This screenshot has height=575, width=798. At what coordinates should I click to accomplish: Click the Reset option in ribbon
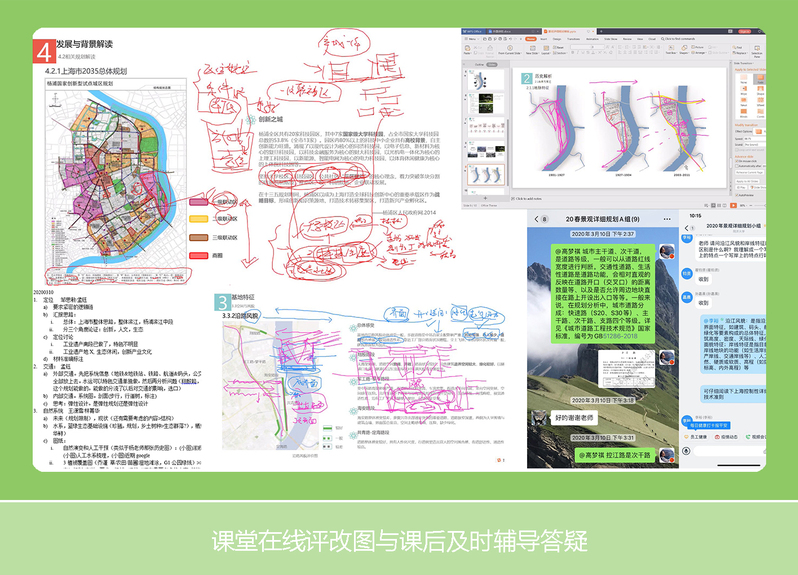click(558, 47)
